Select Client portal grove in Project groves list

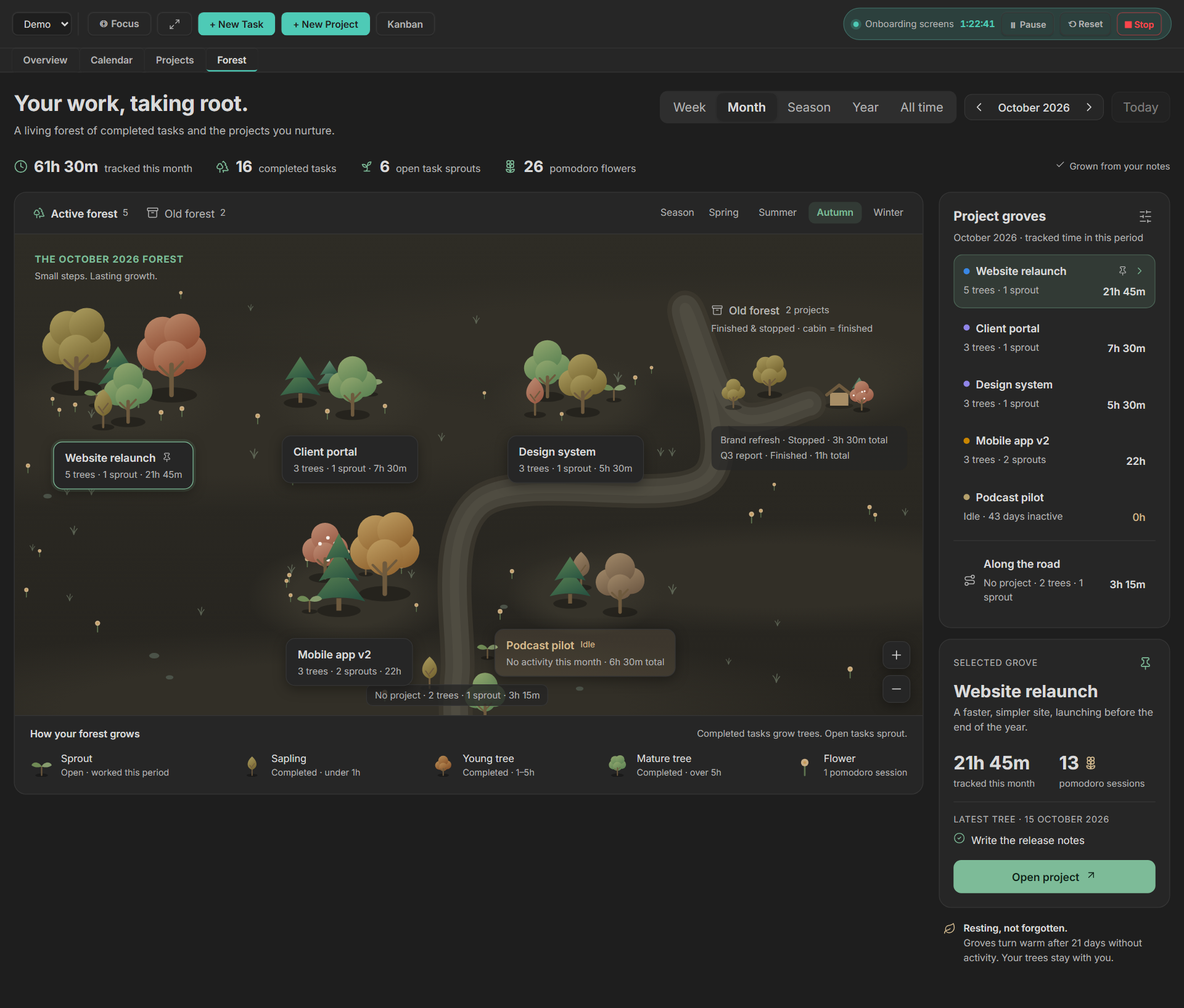coord(1054,338)
